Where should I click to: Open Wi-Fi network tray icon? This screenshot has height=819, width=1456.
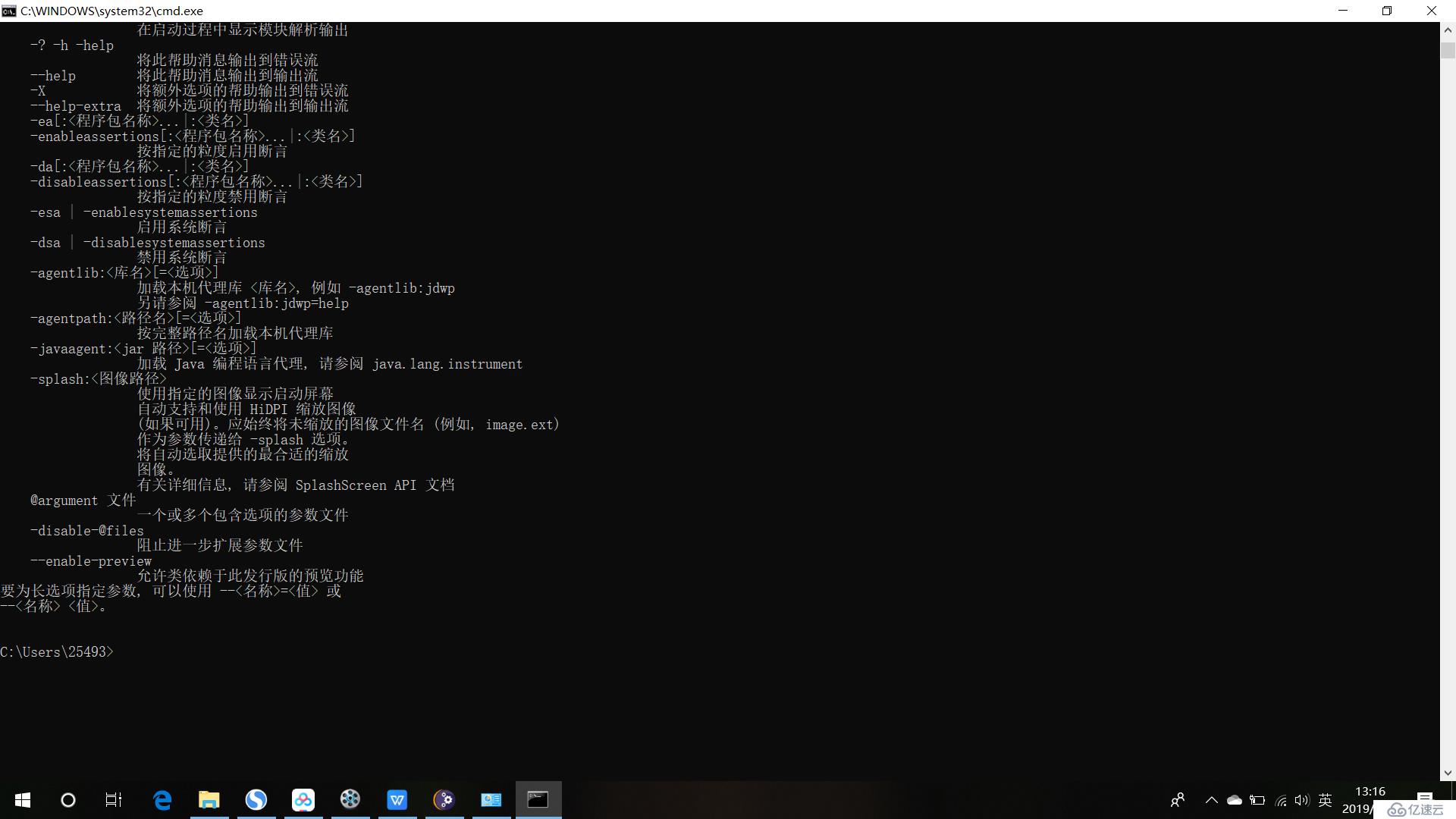click(1281, 800)
